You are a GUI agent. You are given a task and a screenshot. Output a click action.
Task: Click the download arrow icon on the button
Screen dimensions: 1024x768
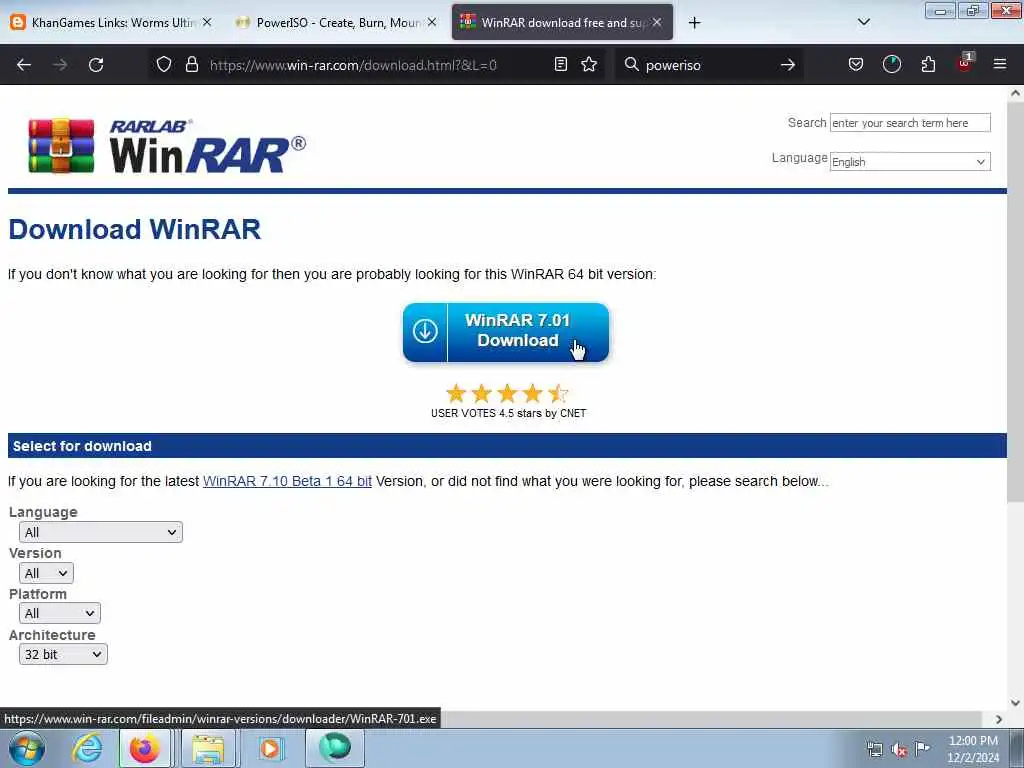(x=425, y=331)
